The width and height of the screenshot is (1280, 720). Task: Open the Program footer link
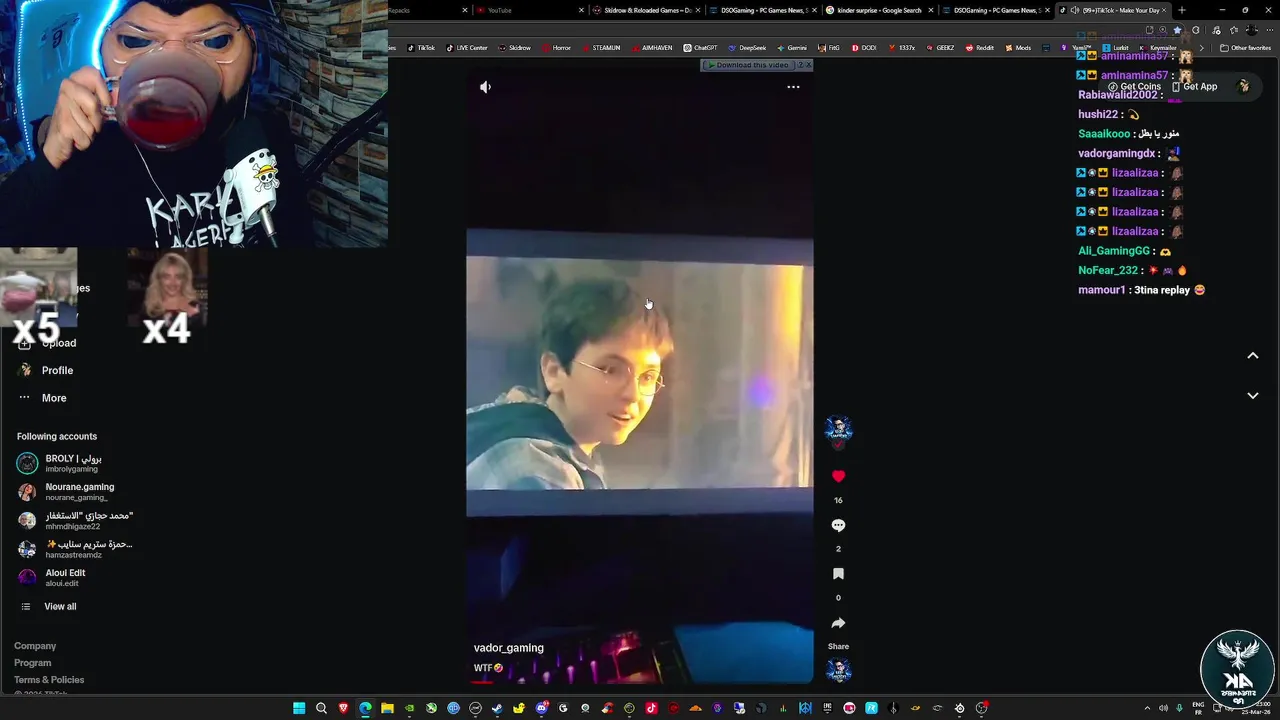(33, 663)
